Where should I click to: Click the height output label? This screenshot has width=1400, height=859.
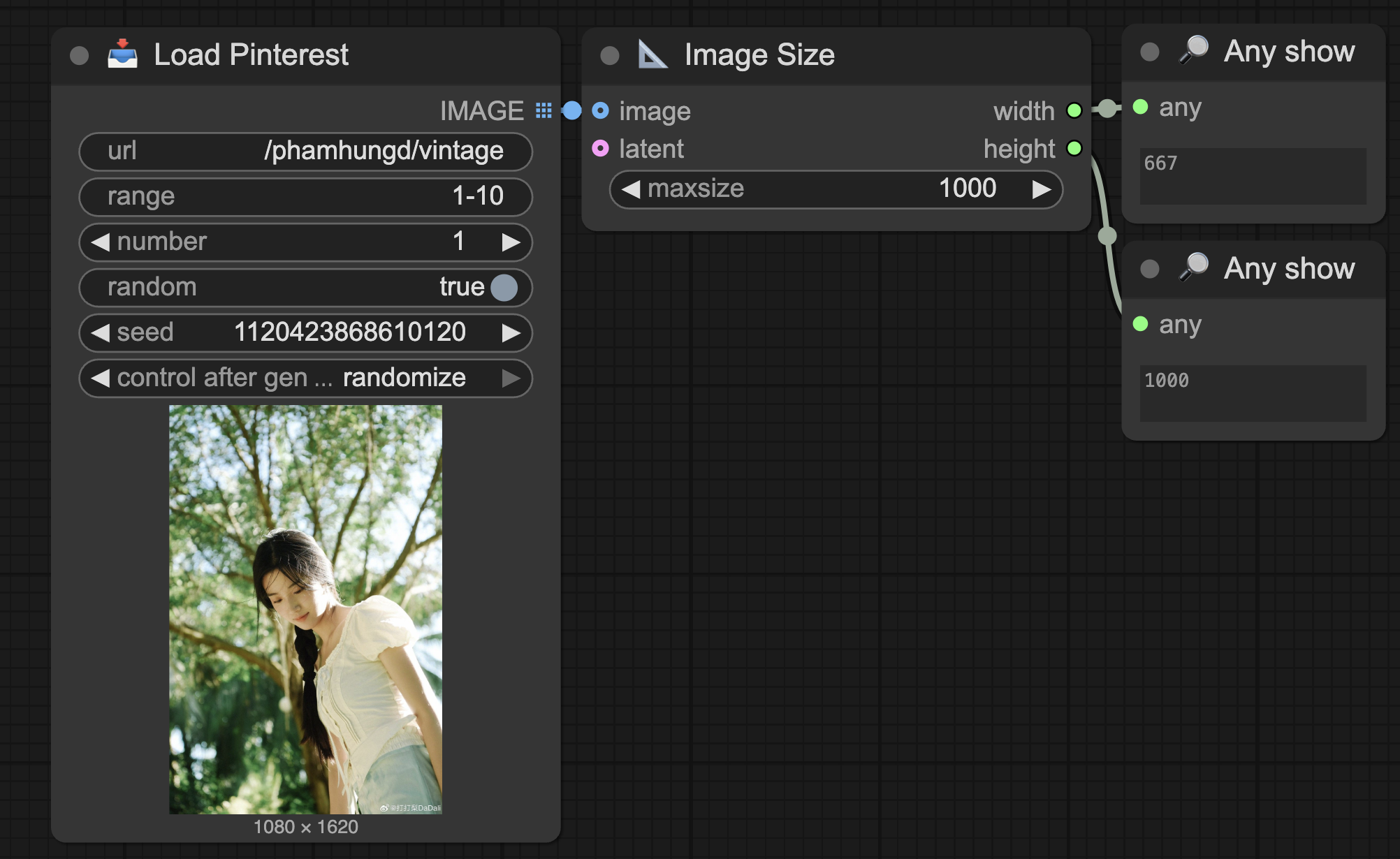point(1019,149)
